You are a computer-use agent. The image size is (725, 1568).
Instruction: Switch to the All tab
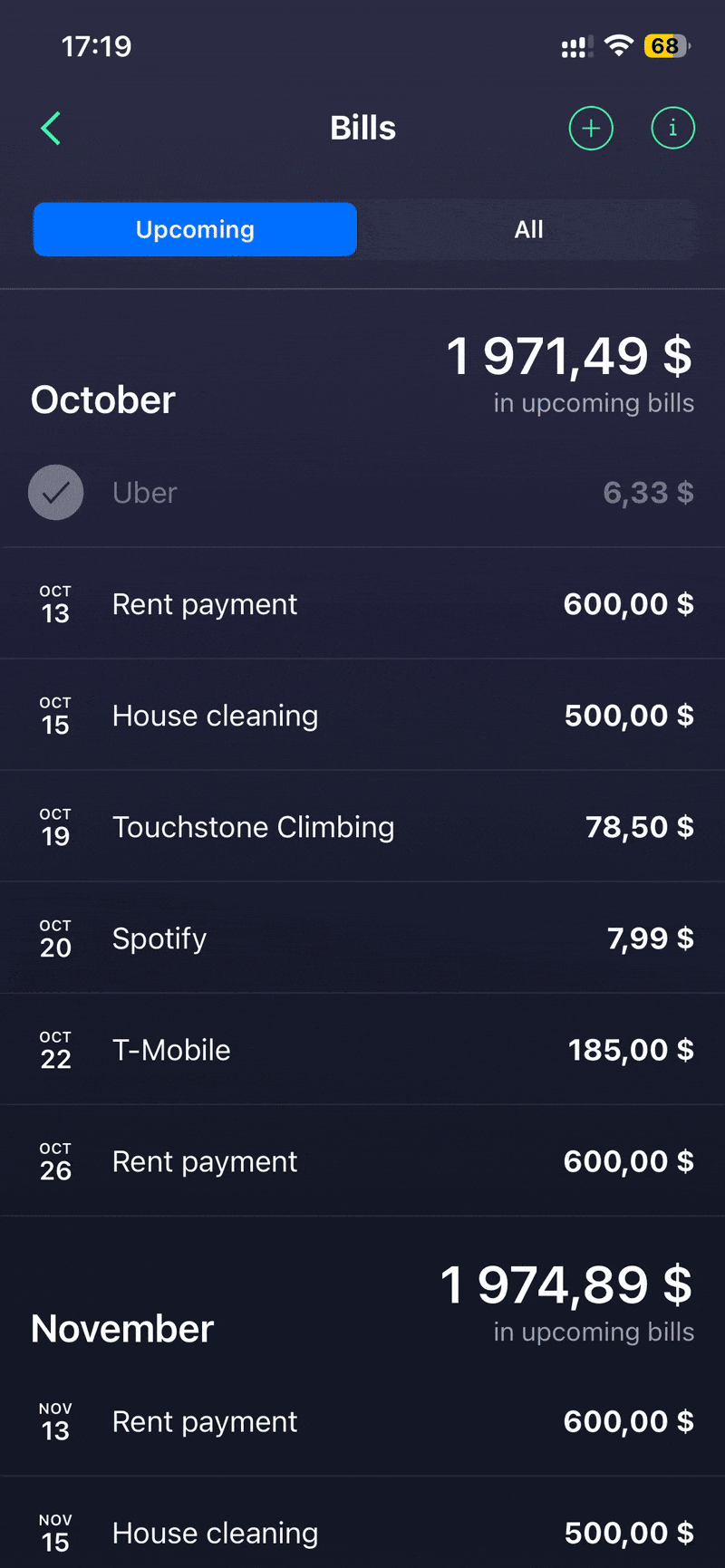[528, 229]
